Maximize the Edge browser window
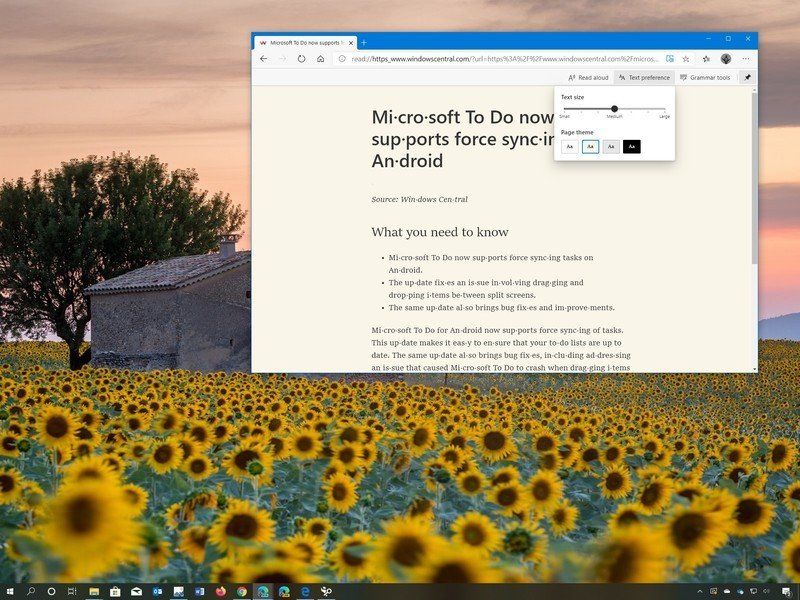This screenshot has height=600, width=800. 728,39
